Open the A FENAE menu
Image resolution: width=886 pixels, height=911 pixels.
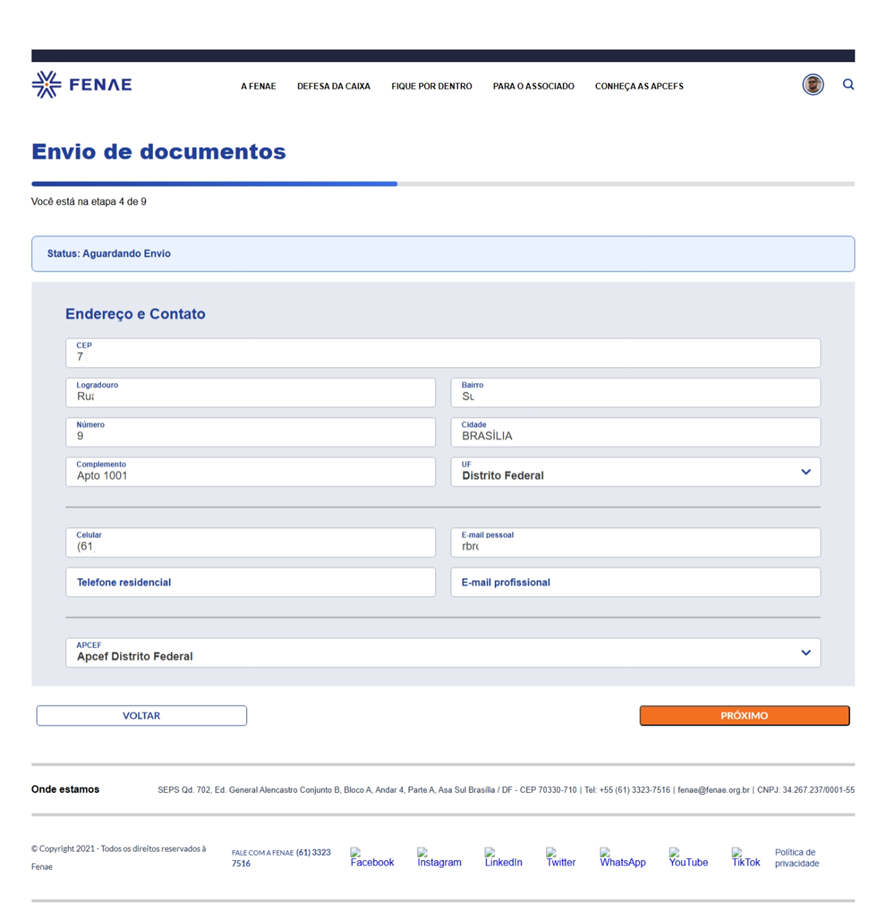point(258,87)
